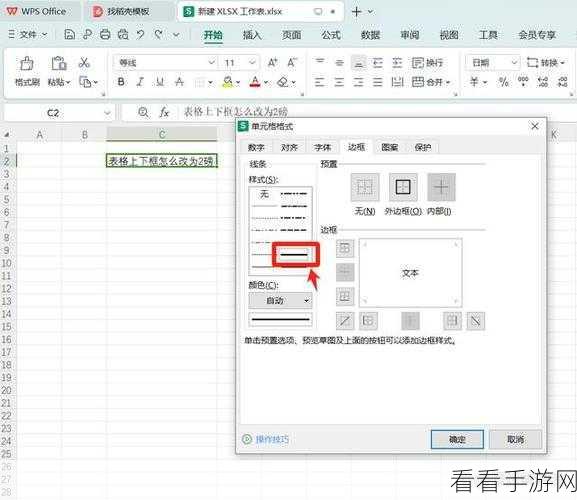Click the Decrease decimal places icon
577x500 pixels.
(563, 82)
